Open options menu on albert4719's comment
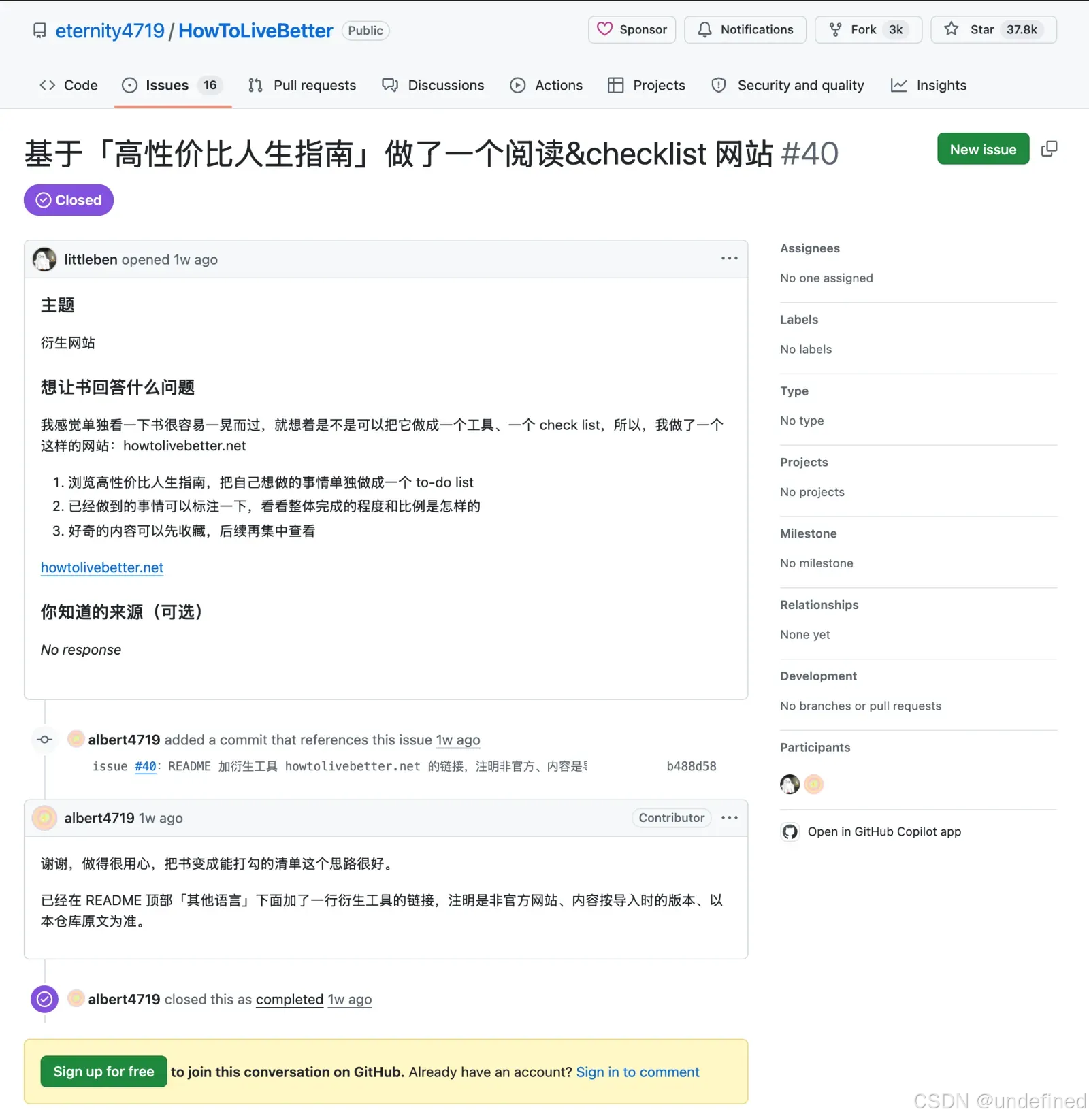The width and height of the screenshot is (1089, 1120). [729, 818]
